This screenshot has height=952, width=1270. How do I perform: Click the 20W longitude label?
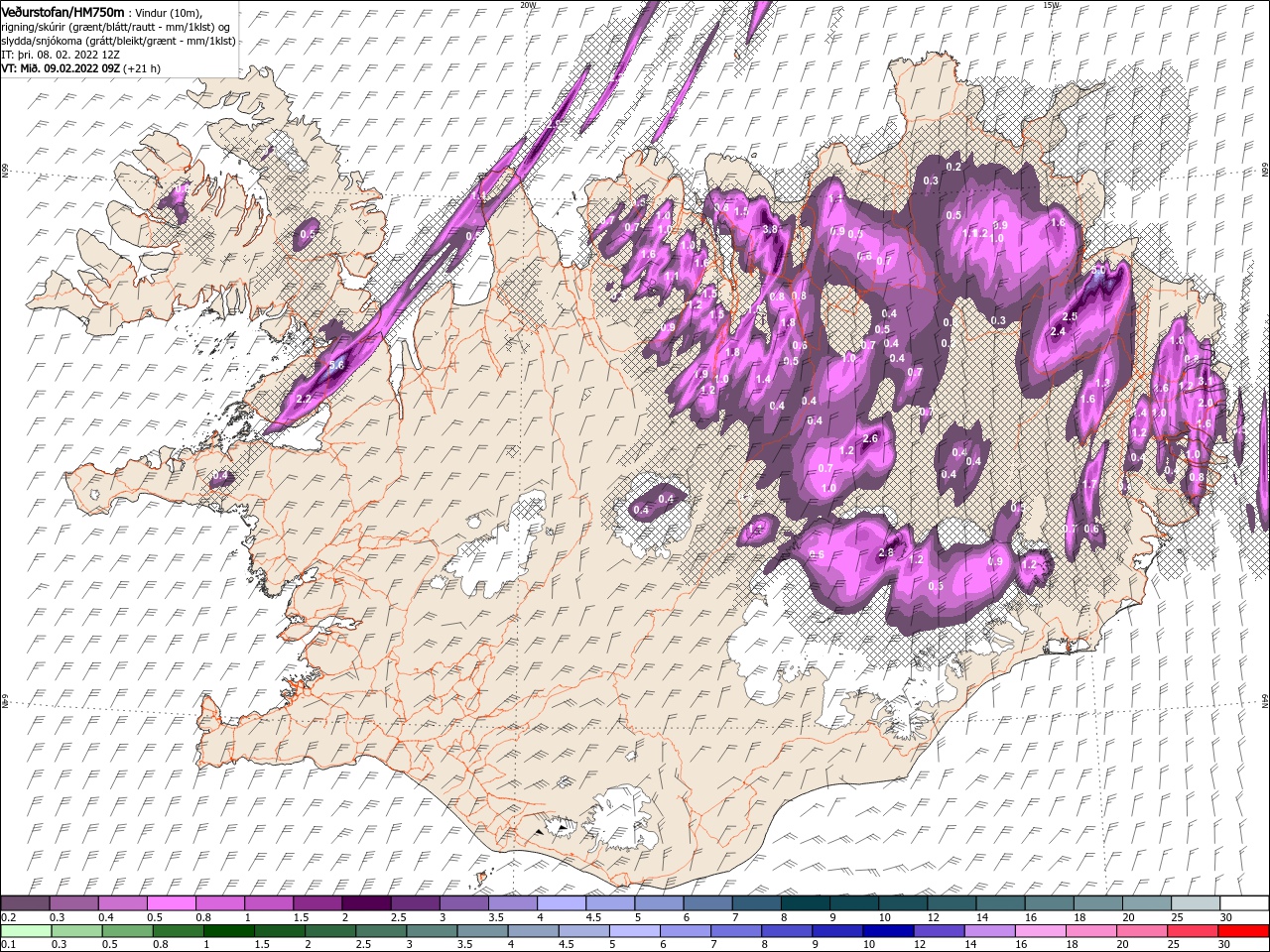[x=528, y=5]
